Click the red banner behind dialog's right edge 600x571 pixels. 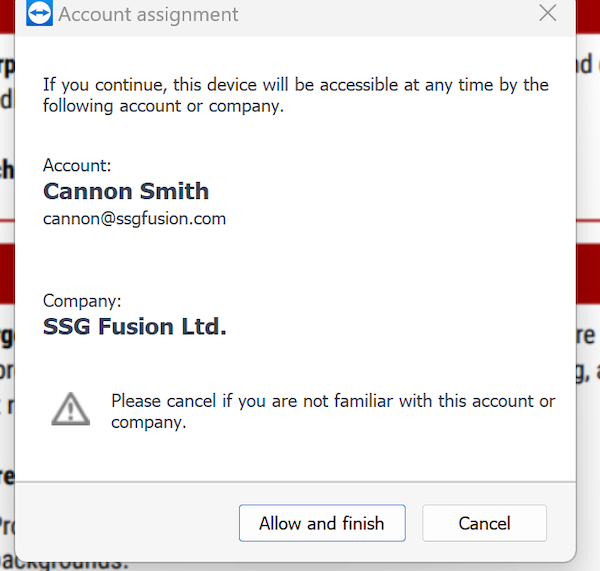pyautogui.click(x=588, y=274)
